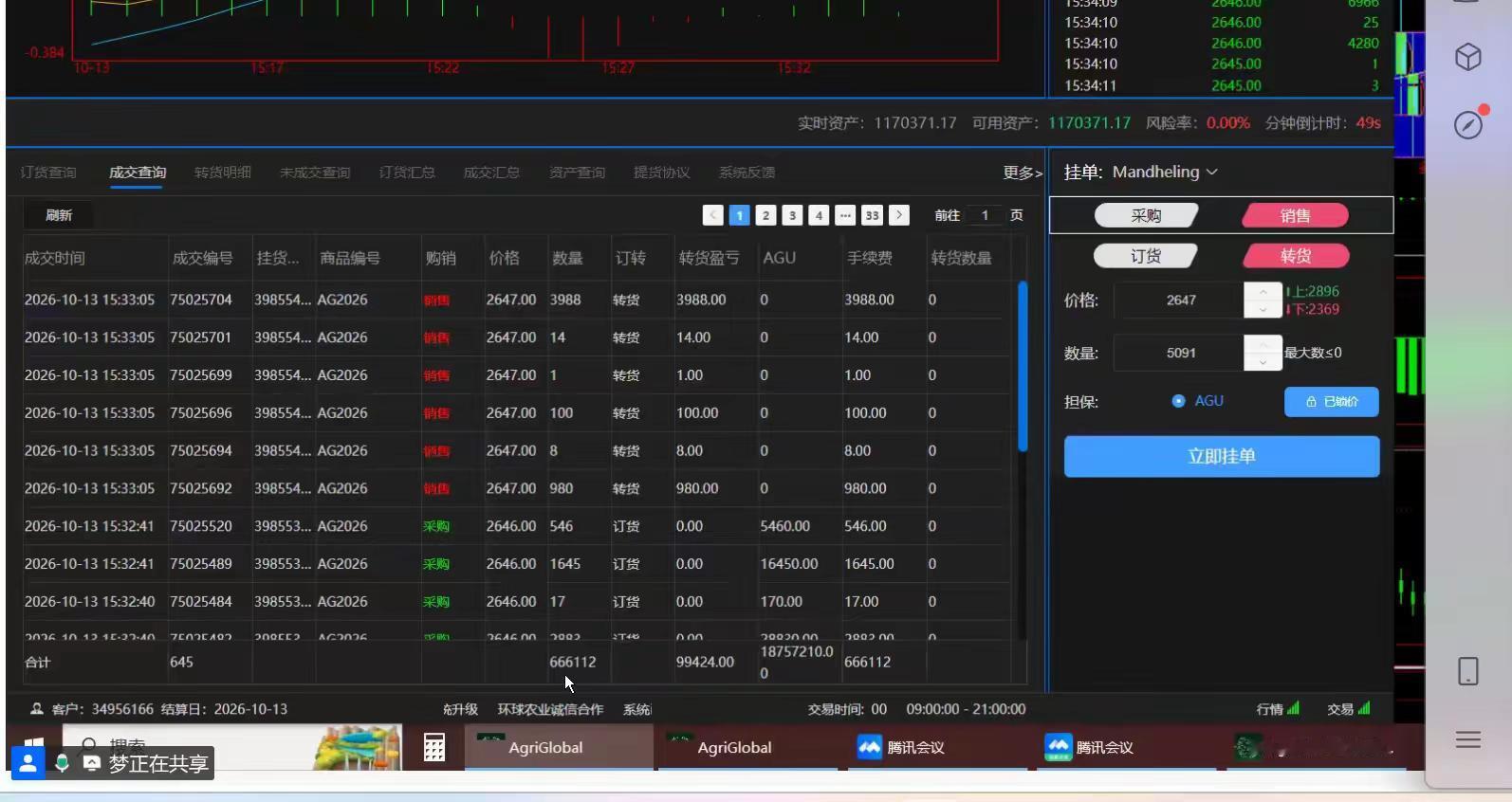Go to the previous page of results
1512x802 pixels.
[x=713, y=215]
